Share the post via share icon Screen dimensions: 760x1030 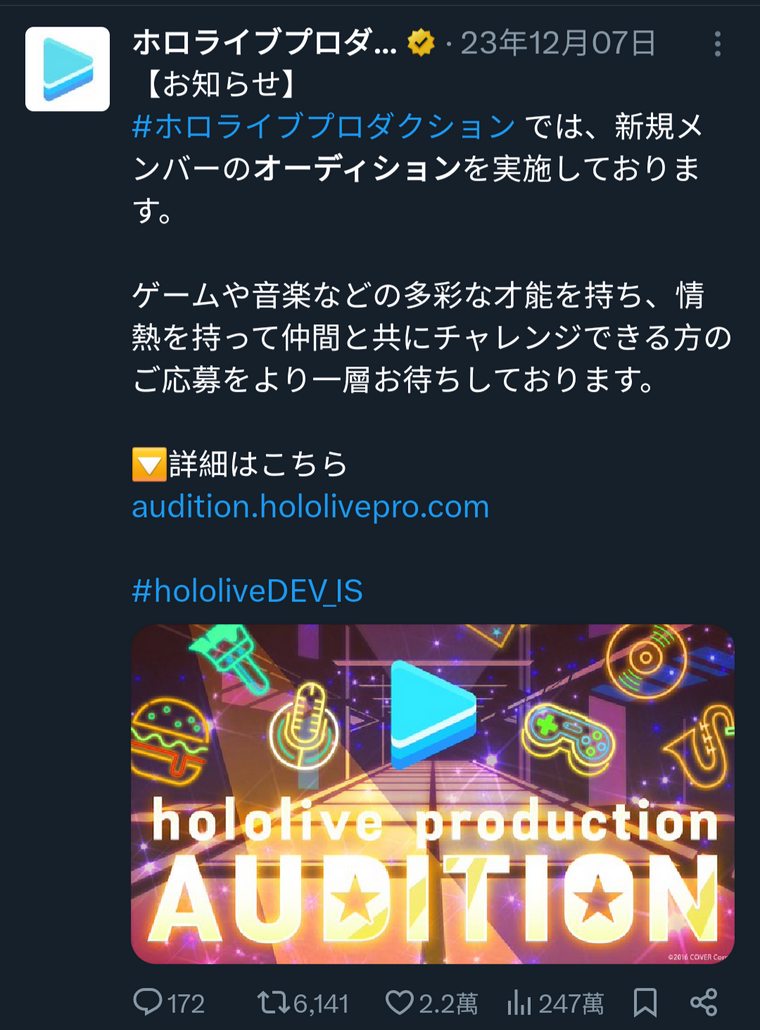(x=704, y=1002)
